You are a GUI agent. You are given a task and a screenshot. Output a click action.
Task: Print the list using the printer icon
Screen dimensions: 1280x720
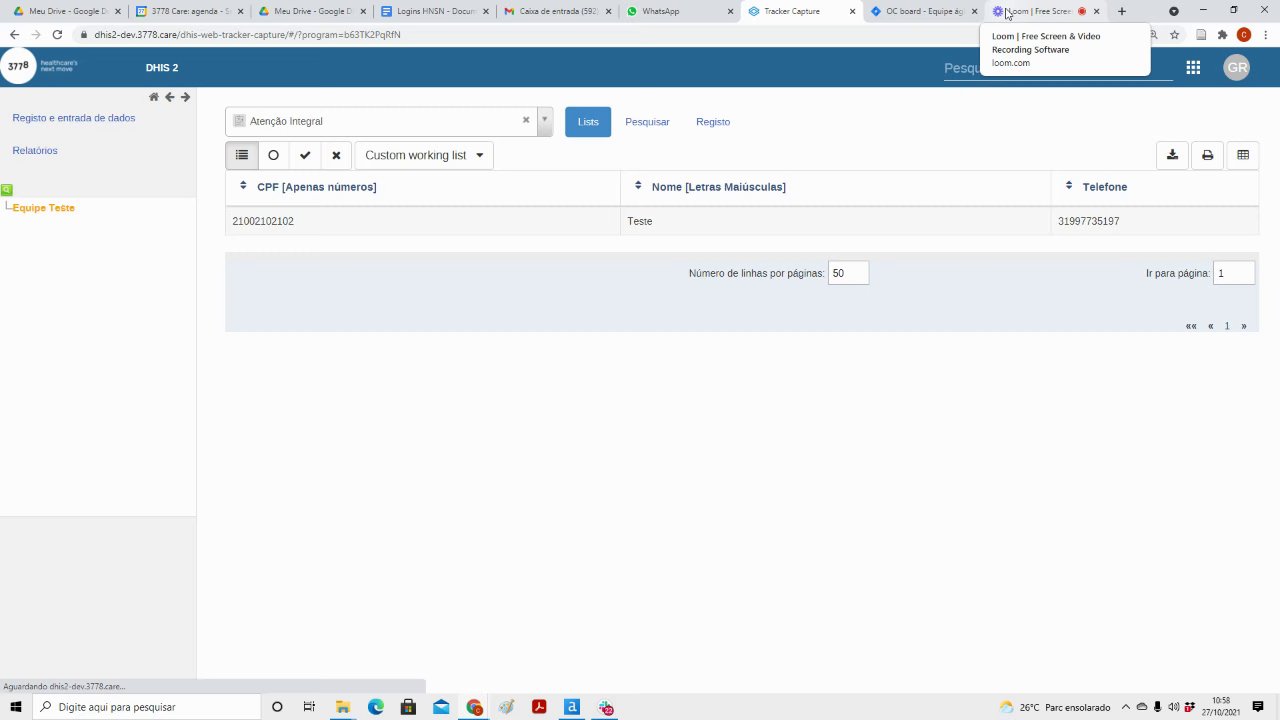1207,155
